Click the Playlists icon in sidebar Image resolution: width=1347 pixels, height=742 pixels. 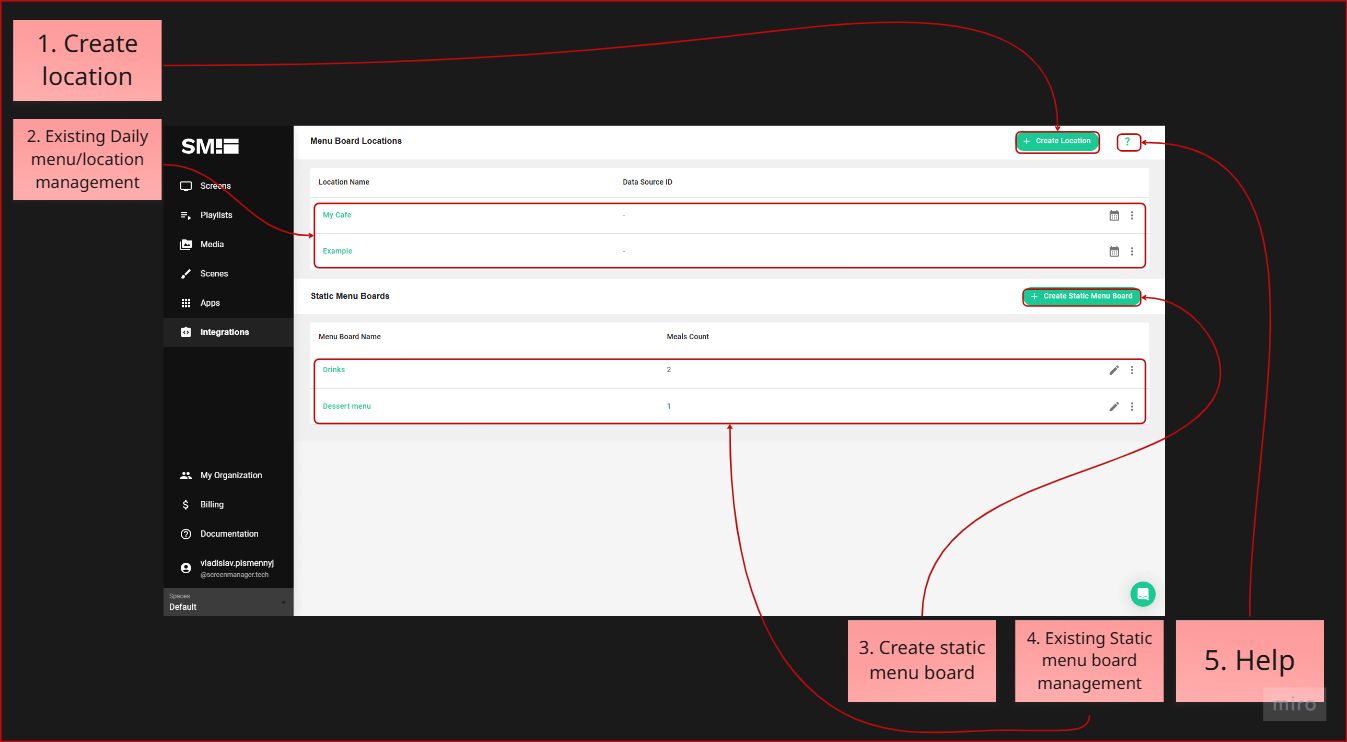(x=185, y=215)
